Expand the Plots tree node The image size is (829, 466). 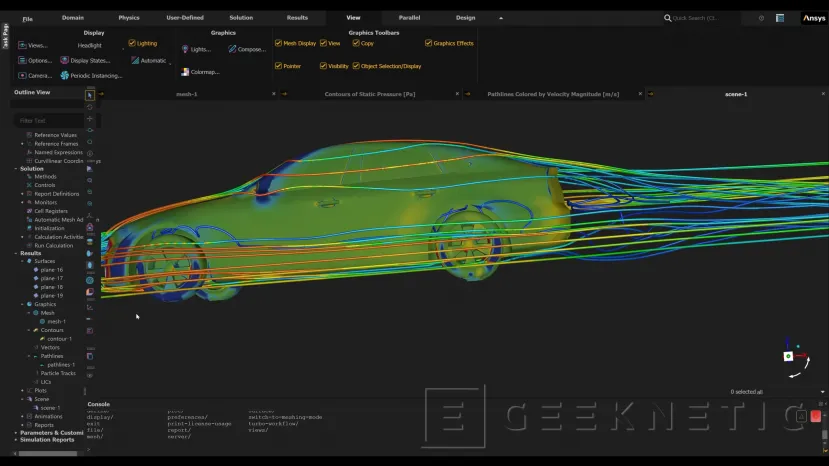22,390
